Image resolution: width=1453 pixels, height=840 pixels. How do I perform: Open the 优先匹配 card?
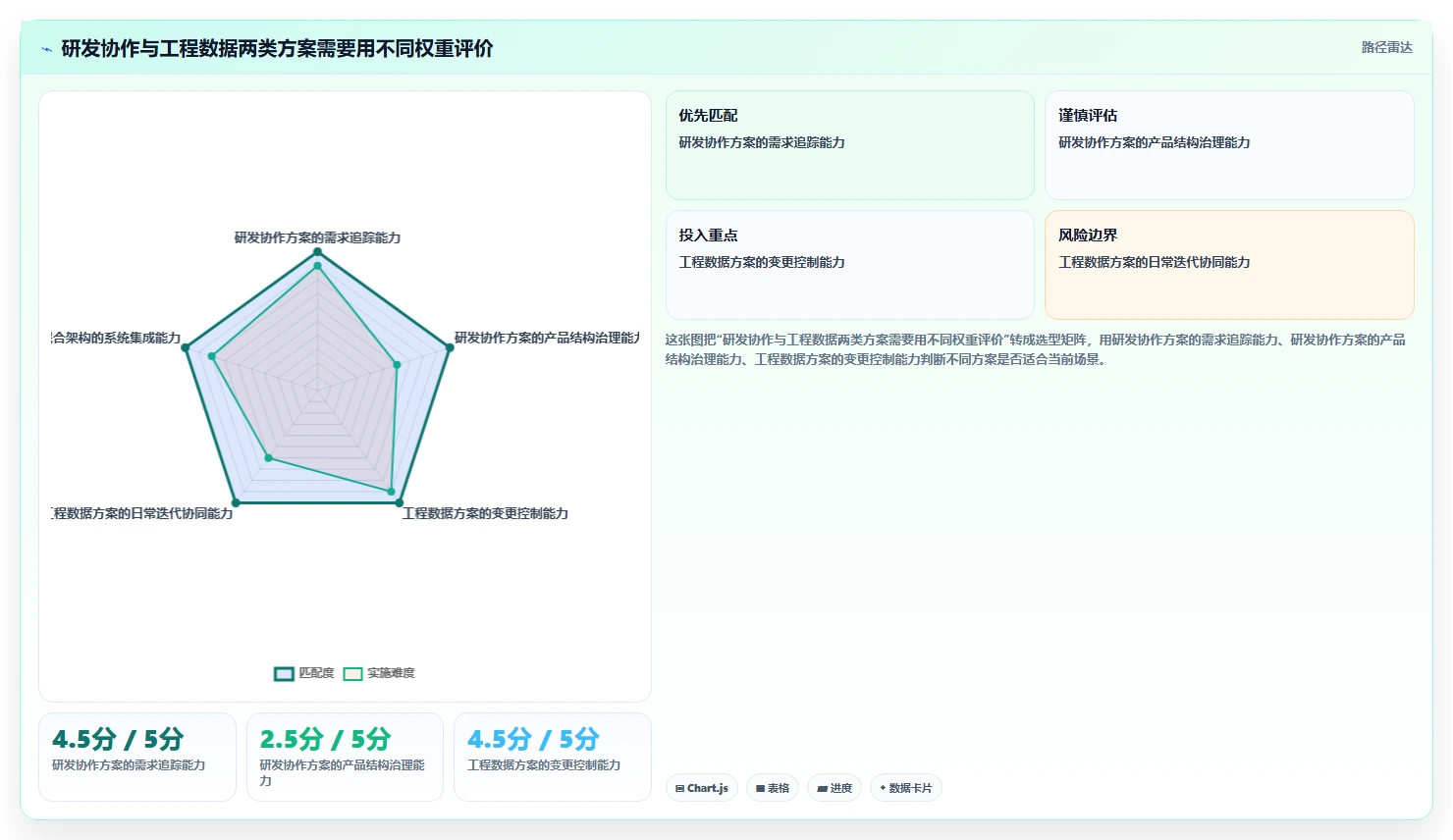tap(850, 145)
